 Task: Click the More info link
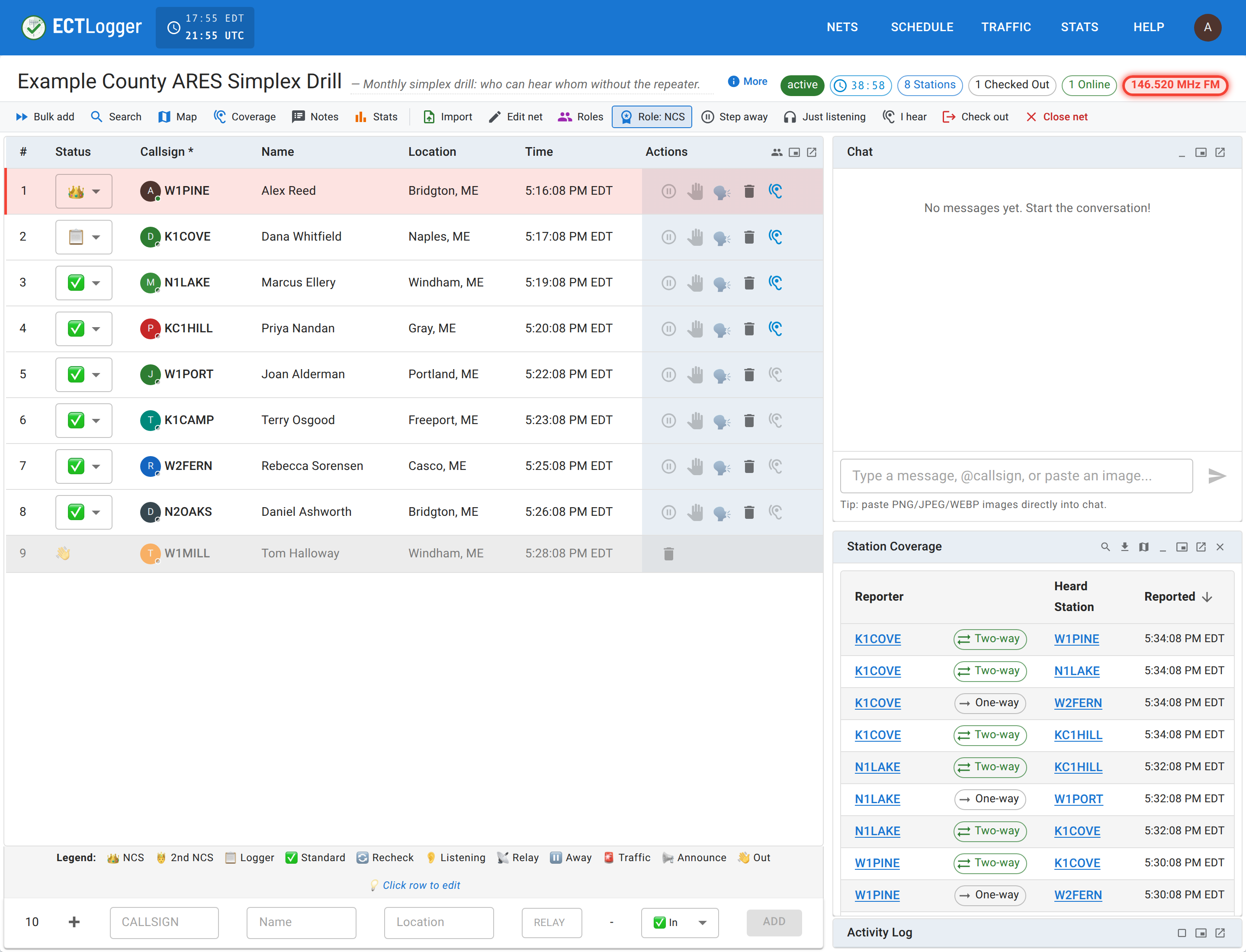747,82
